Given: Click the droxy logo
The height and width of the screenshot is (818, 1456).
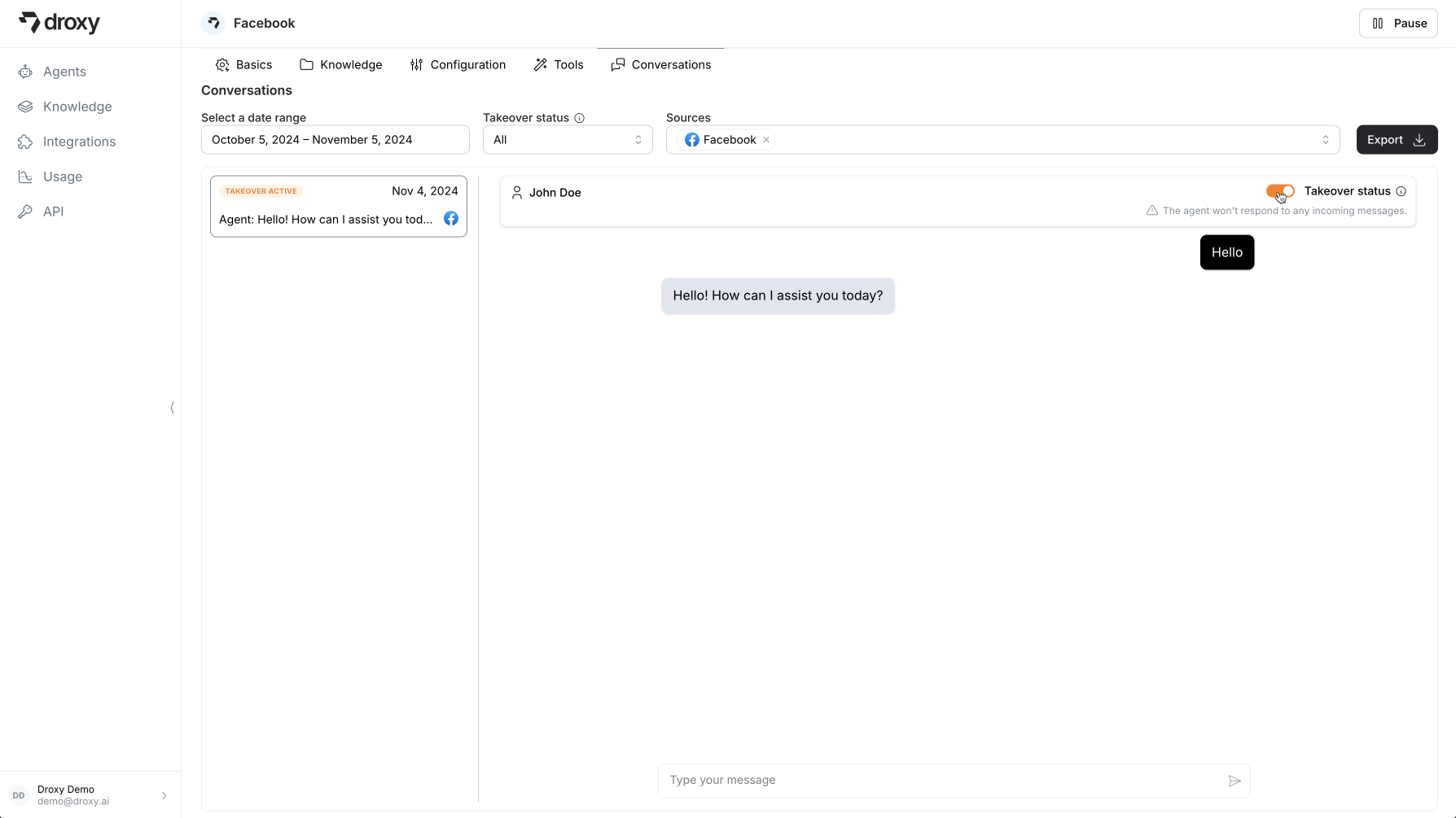Looking at the screenshot, I should tap(59, 23).
